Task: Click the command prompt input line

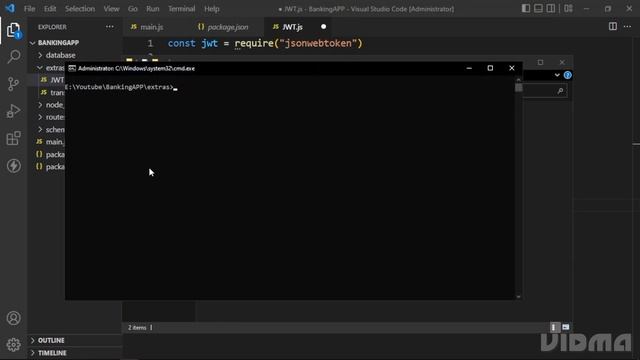Action: [121, 87]
